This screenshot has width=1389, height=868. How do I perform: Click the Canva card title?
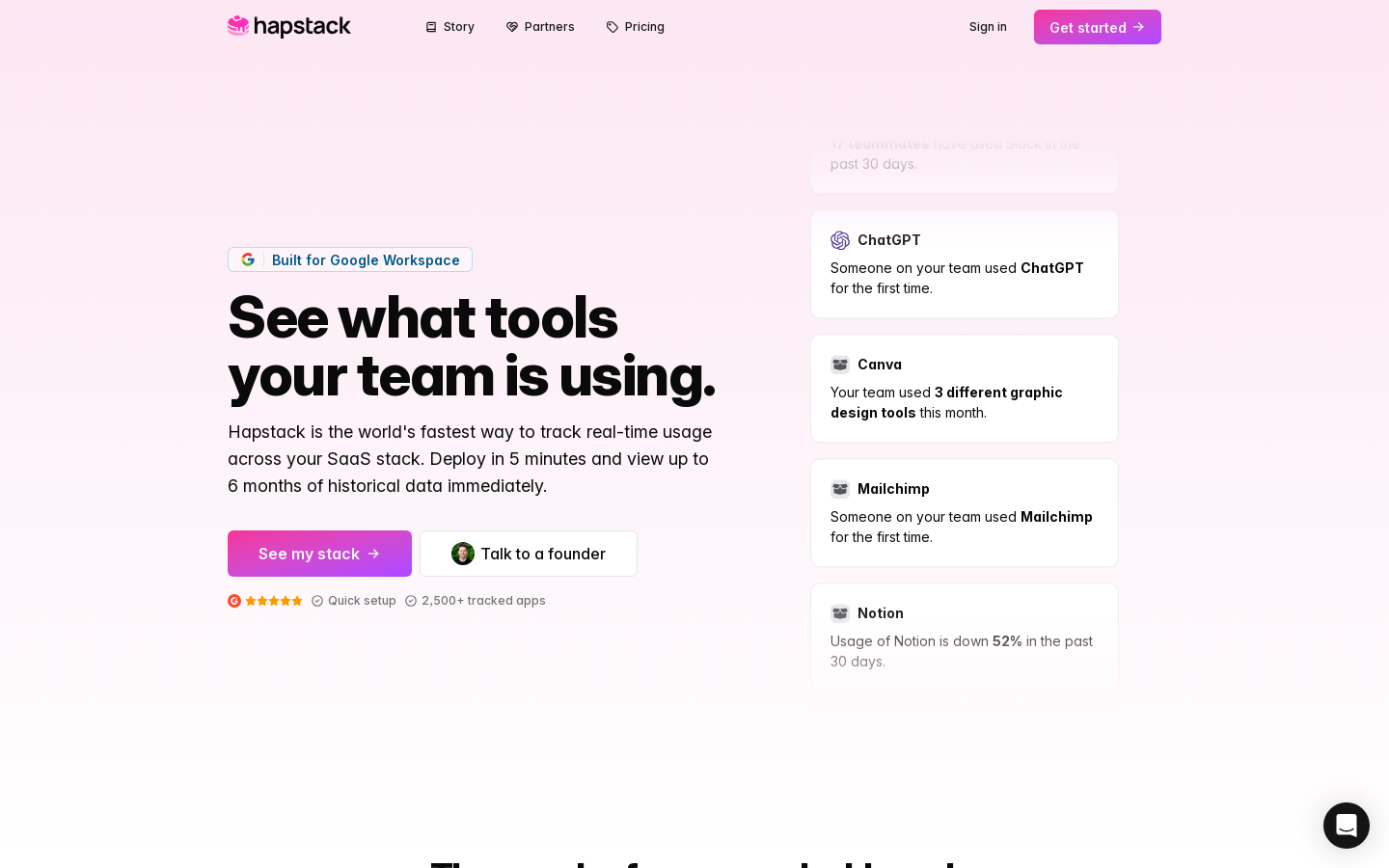click(880, 365)
